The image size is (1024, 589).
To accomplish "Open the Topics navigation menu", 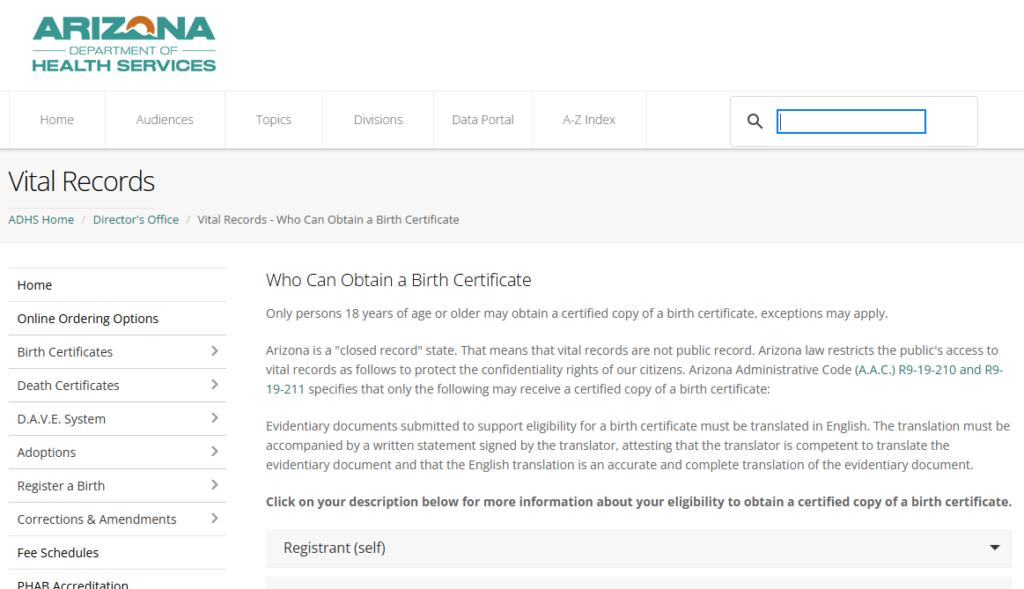I will click(273, 120).
